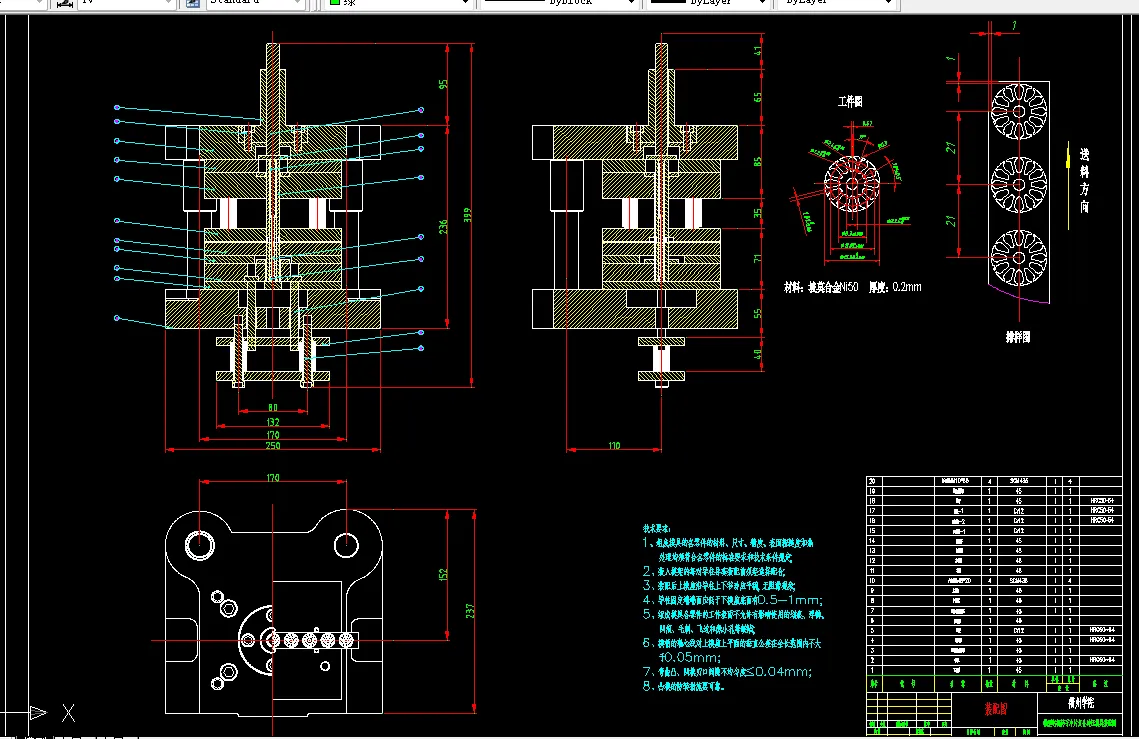The height and width of the screenshot is (739, 1139).
Task: Select the 250 base width dimension
Action: coord(272,445)
